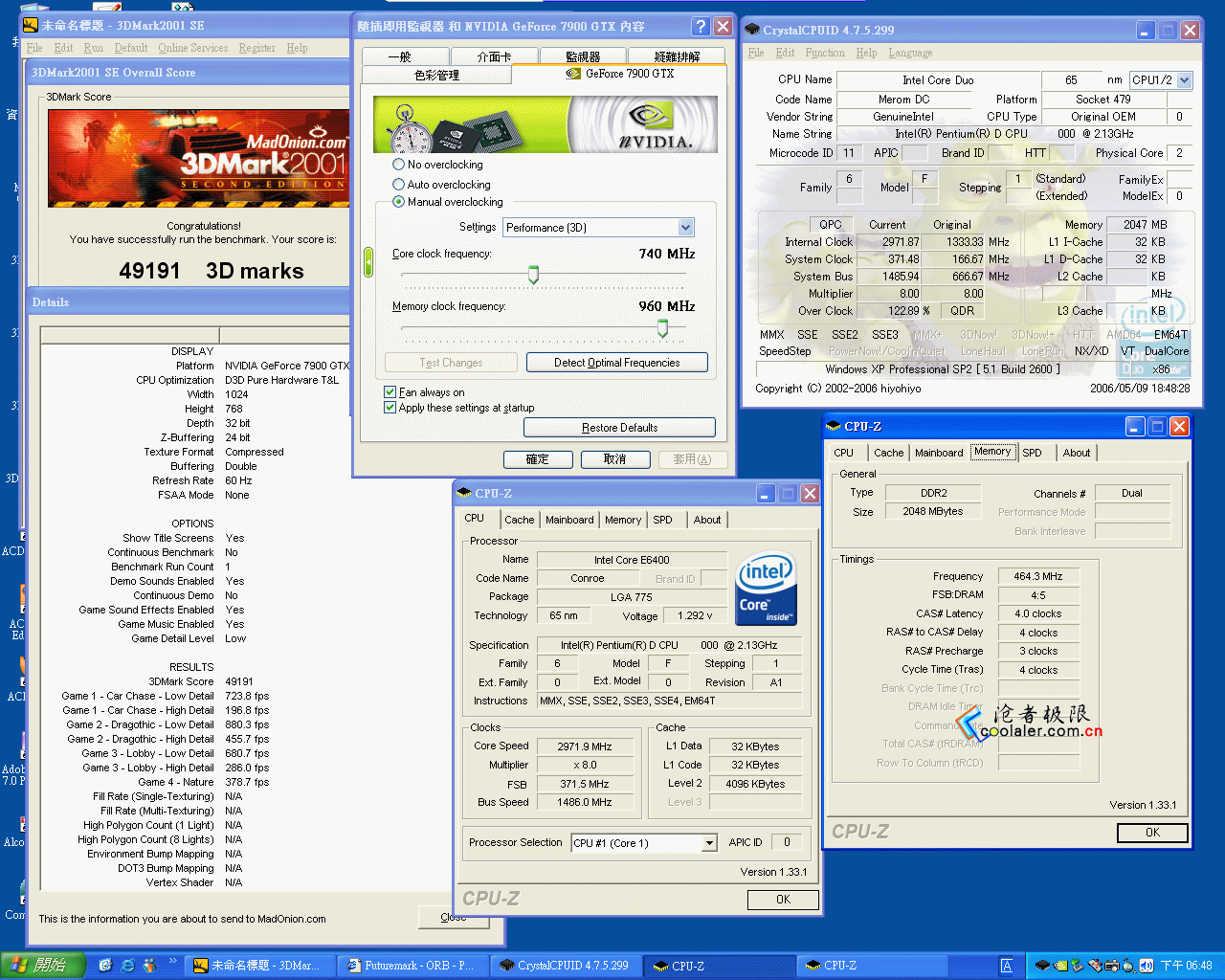Click the 'Merom DC' code name in CrystalCPUID
Image resolution: width=1225 pixels, height=980 pixels.
coord(903,100)
